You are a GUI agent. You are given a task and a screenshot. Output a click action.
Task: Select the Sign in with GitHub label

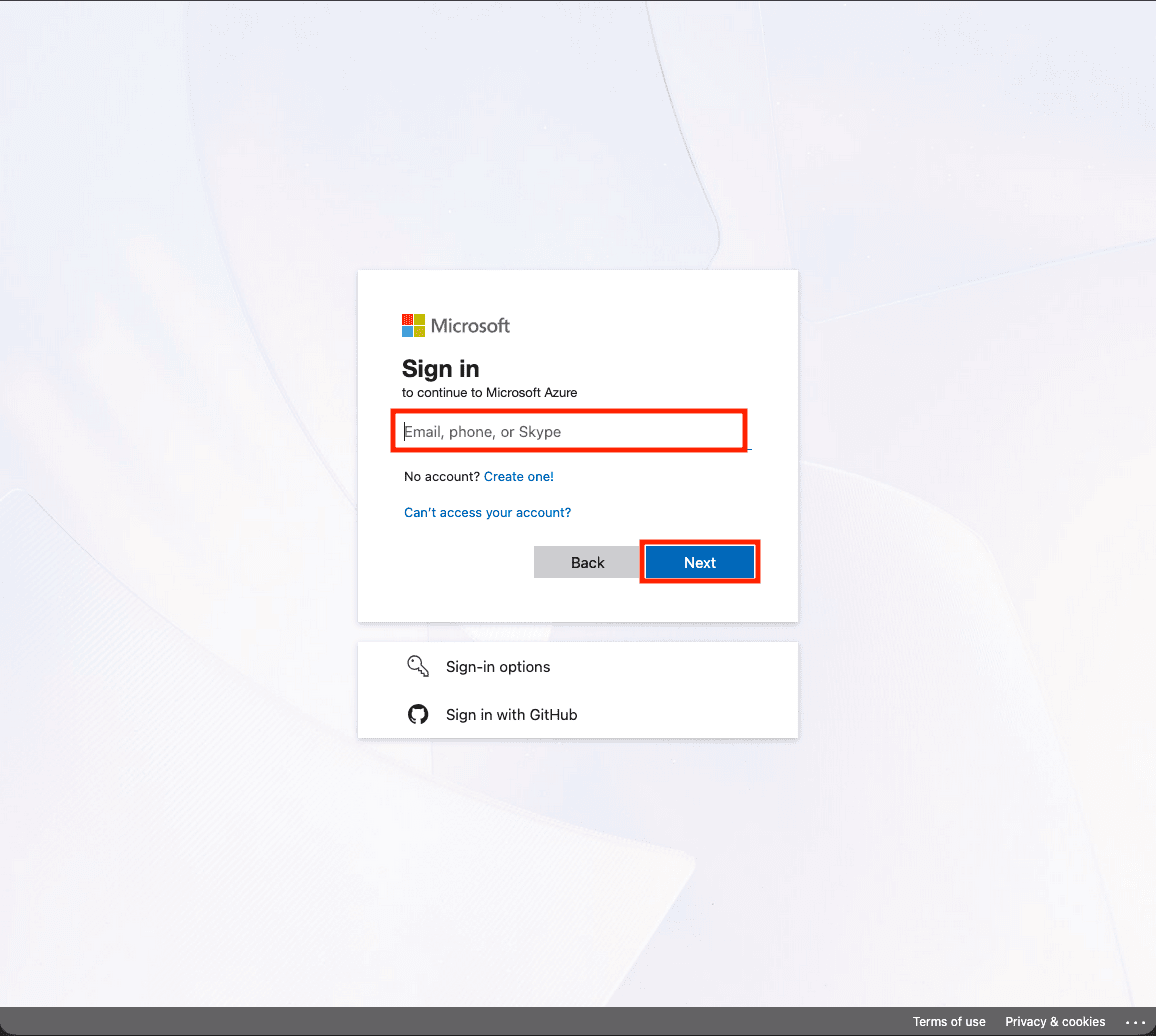click(x=511, y=715)
